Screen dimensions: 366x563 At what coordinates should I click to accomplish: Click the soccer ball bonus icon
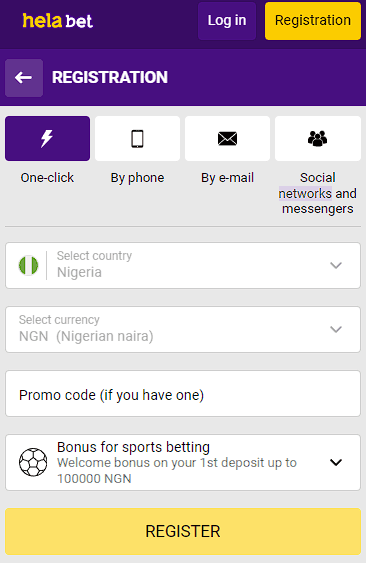(x=33, y=462)
